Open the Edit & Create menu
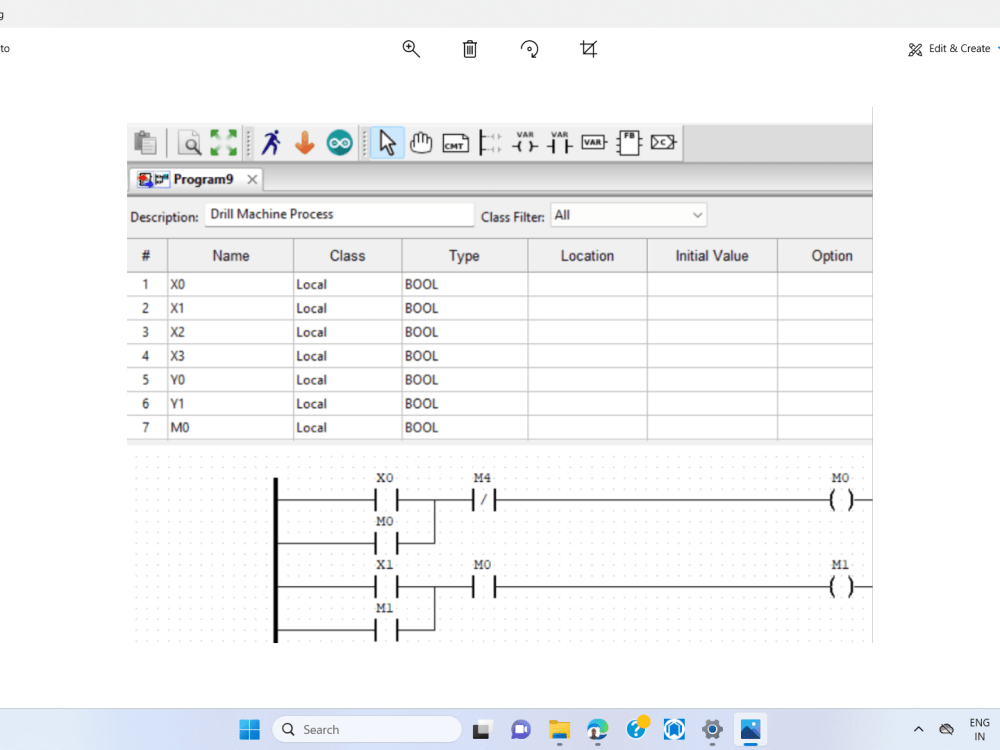The width and height of the screenshot is (1000, 750). (x=950, y=48)
